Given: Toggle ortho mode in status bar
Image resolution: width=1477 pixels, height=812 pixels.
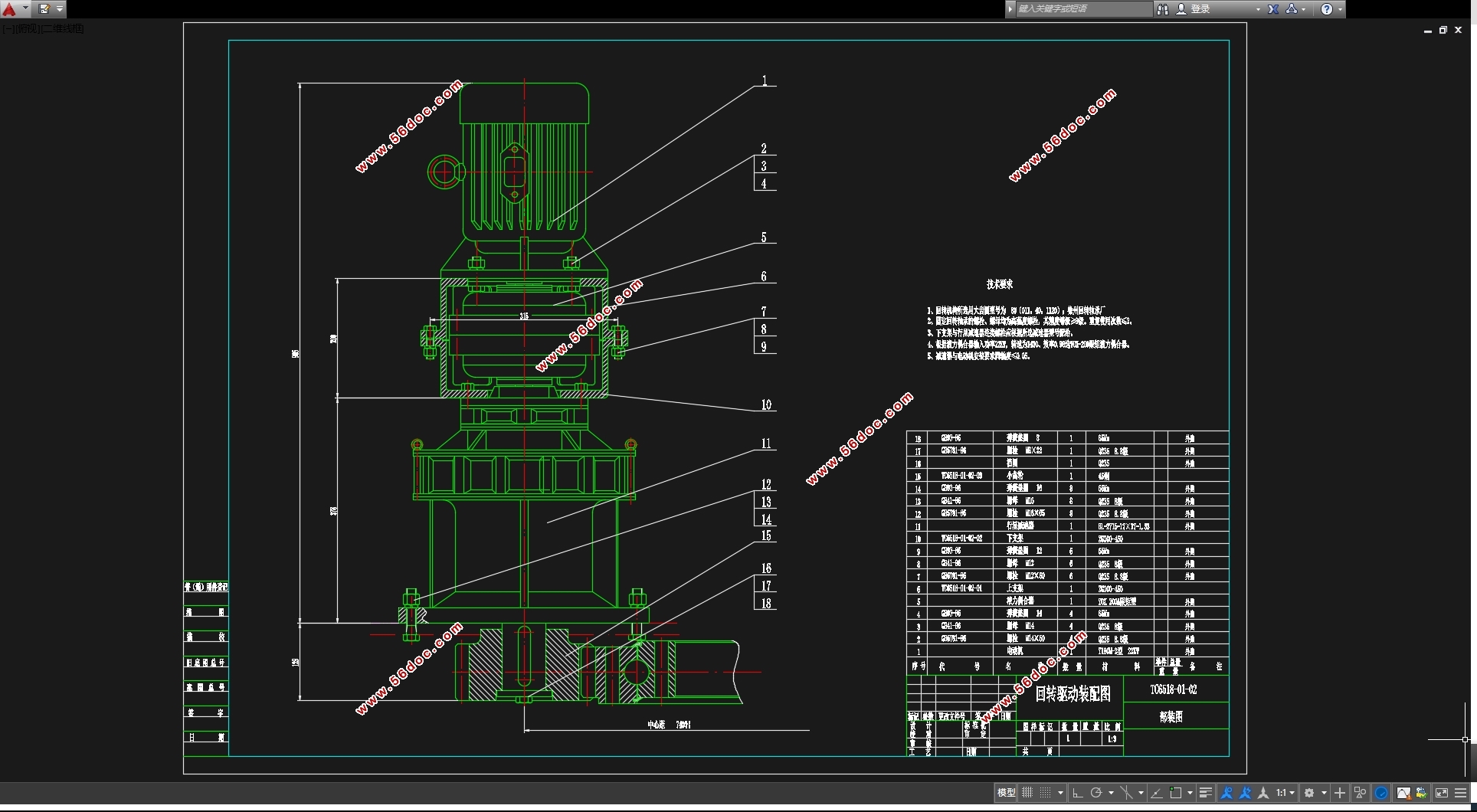Looking at the screenshot, I should (1077, 793).
